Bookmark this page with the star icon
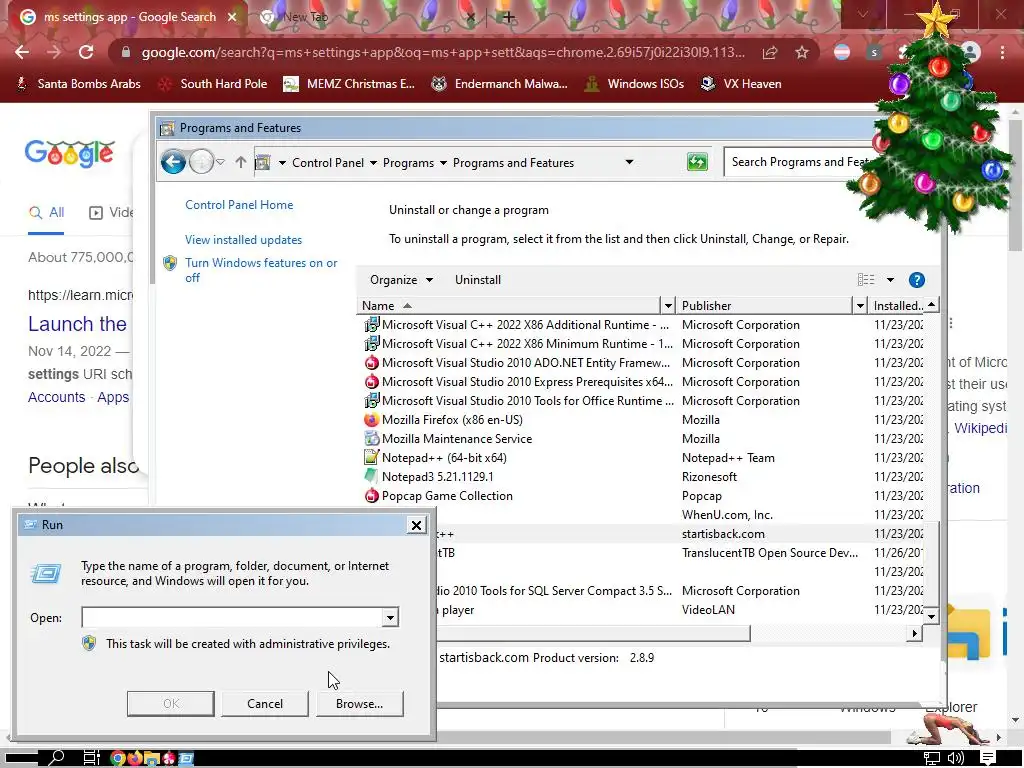 [x=802, y=52]
